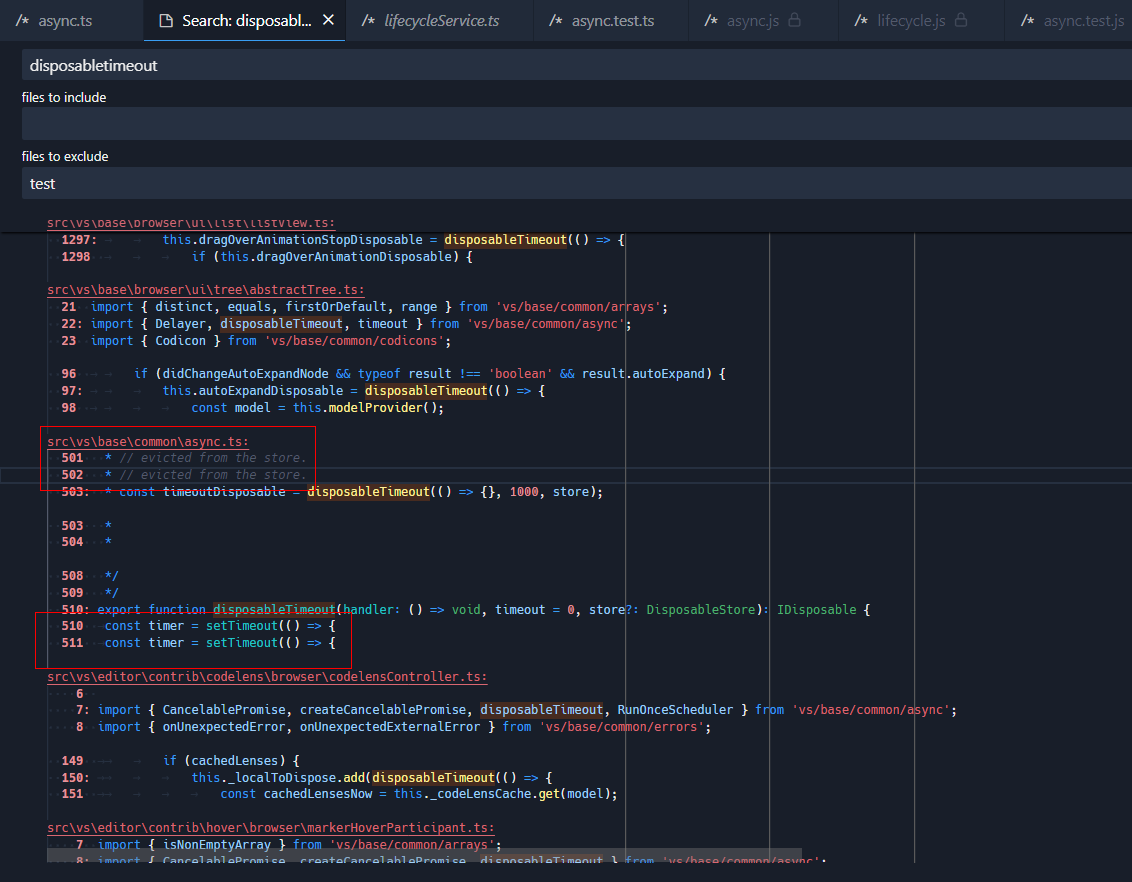Viewport: 1132px width, 882px height.
Task: Click line 21 import distinct, equals
Action: coord(365,307)
